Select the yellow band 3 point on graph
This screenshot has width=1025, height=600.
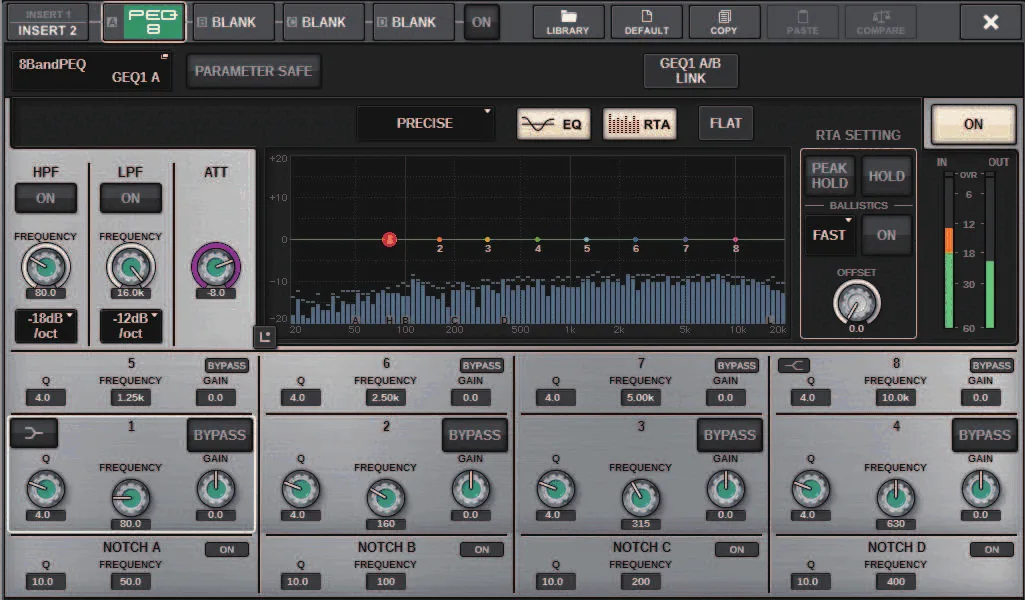[488, 240]
